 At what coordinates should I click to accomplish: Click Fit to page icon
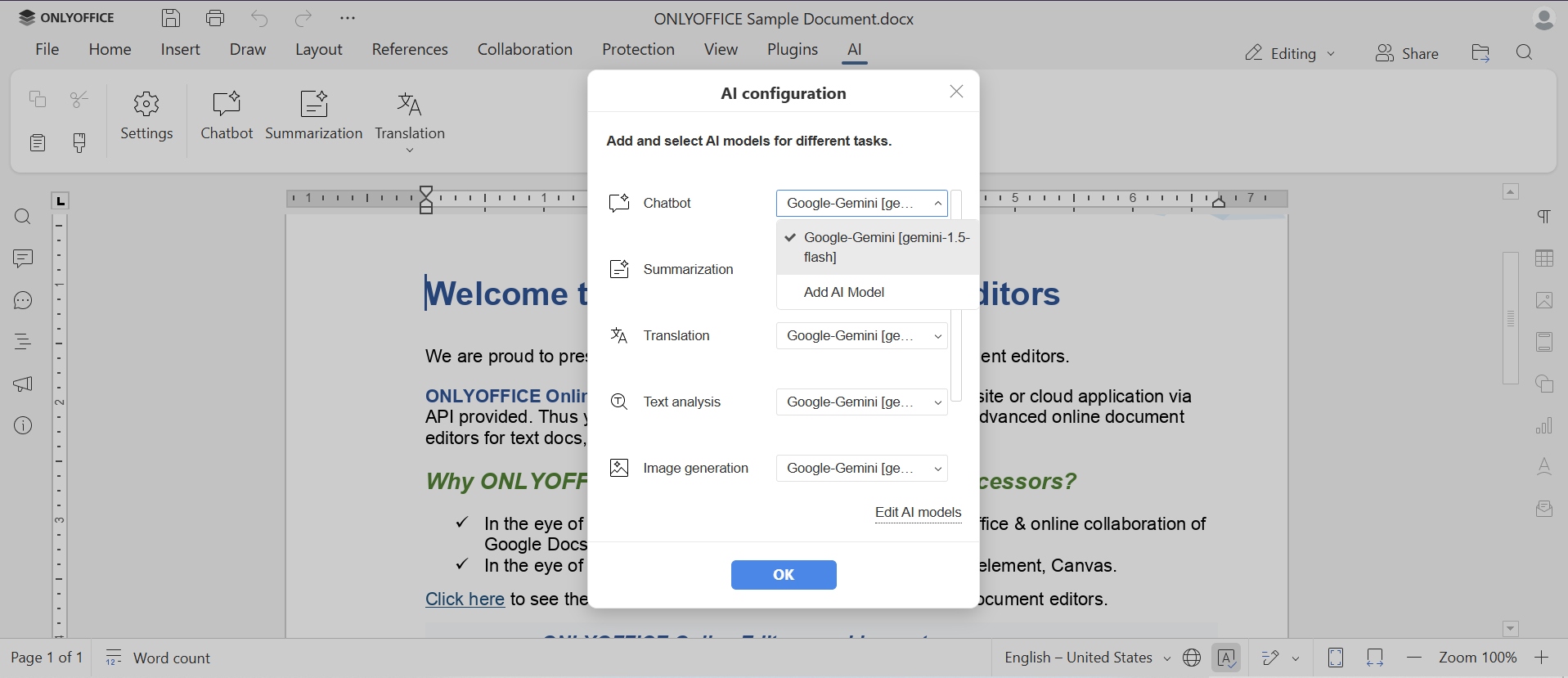(1336, 658)
